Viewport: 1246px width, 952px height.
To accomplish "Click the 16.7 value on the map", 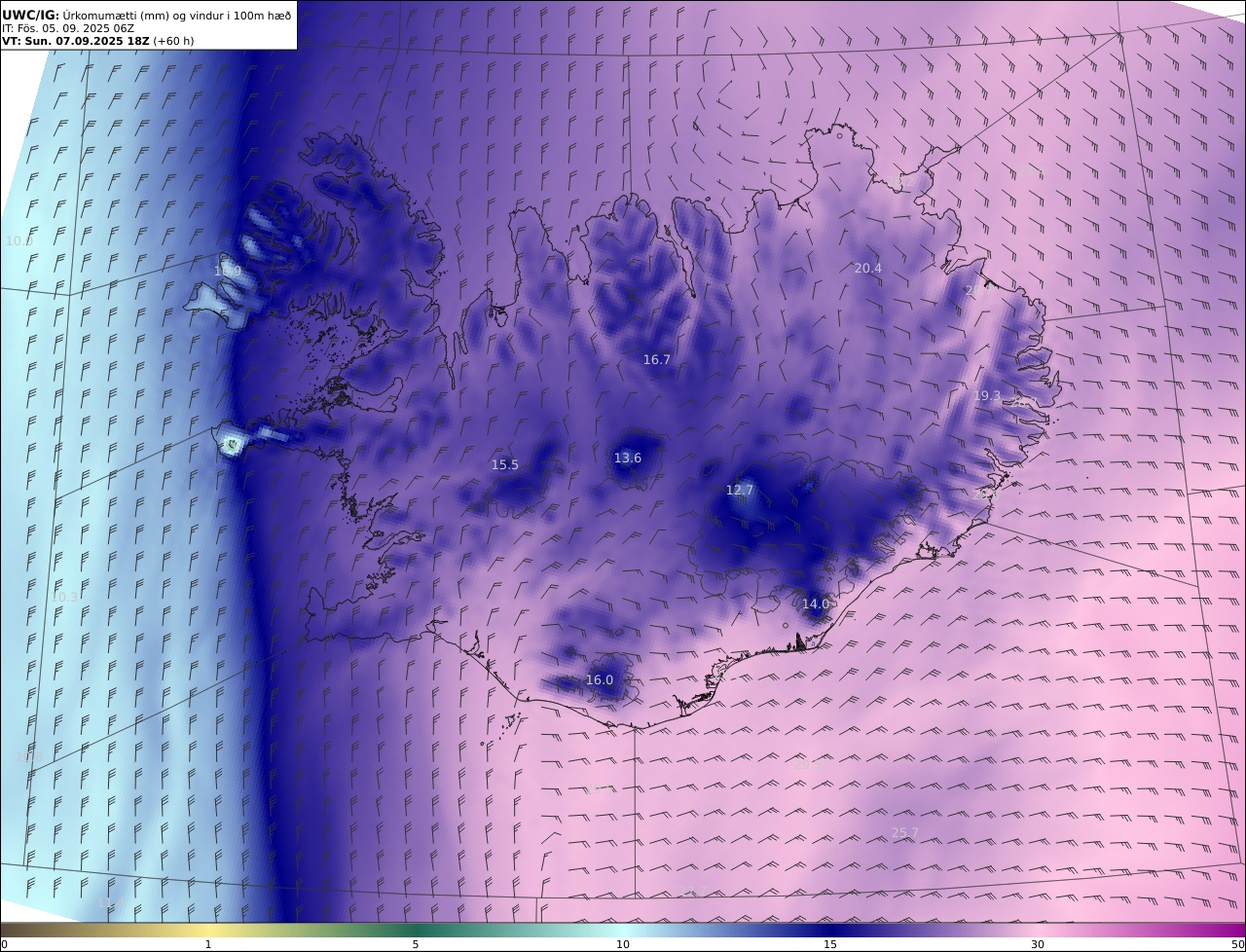I will click(x=656, y=360).
